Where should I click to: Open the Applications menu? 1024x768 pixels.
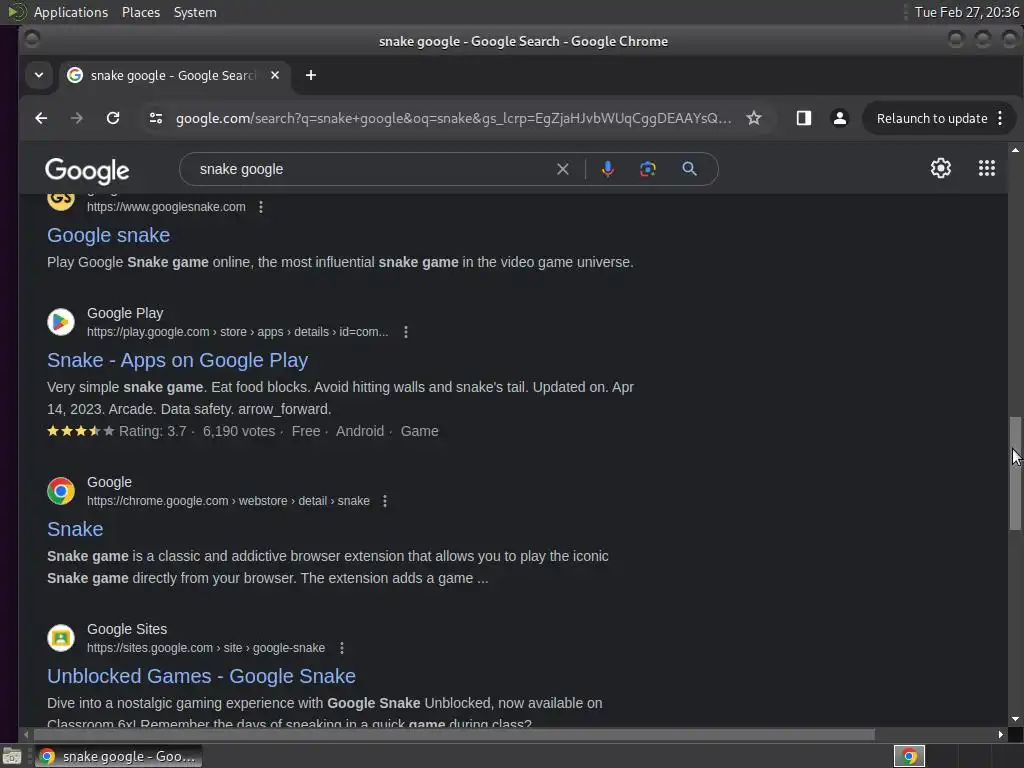point(71,12)
